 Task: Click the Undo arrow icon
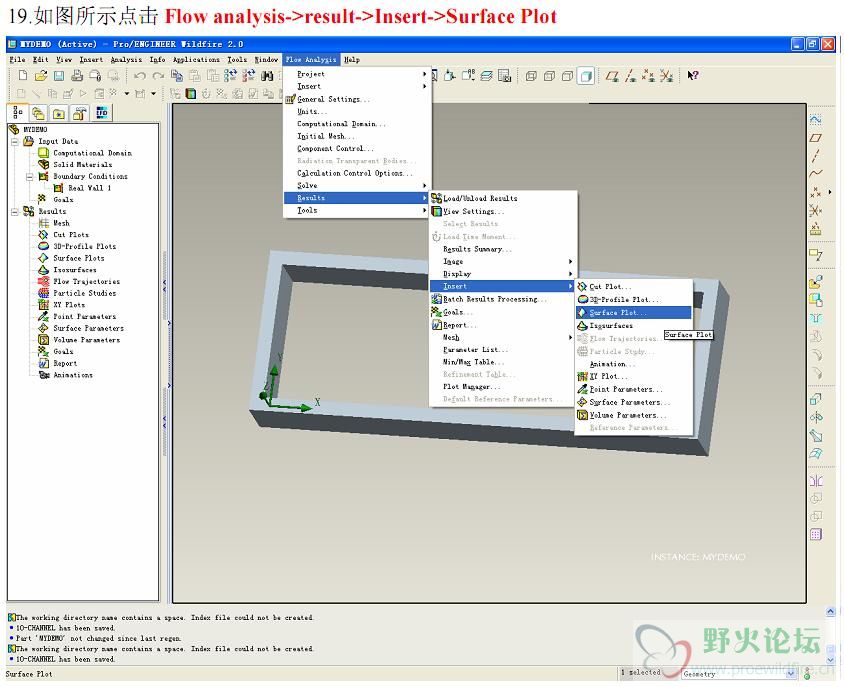140,76
